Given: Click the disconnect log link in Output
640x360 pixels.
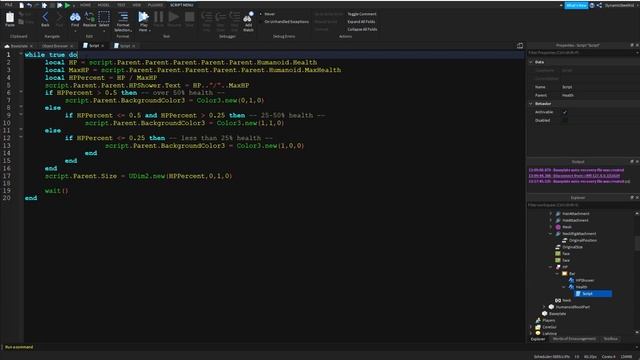Looking at the screenshot, I should 574,176.
